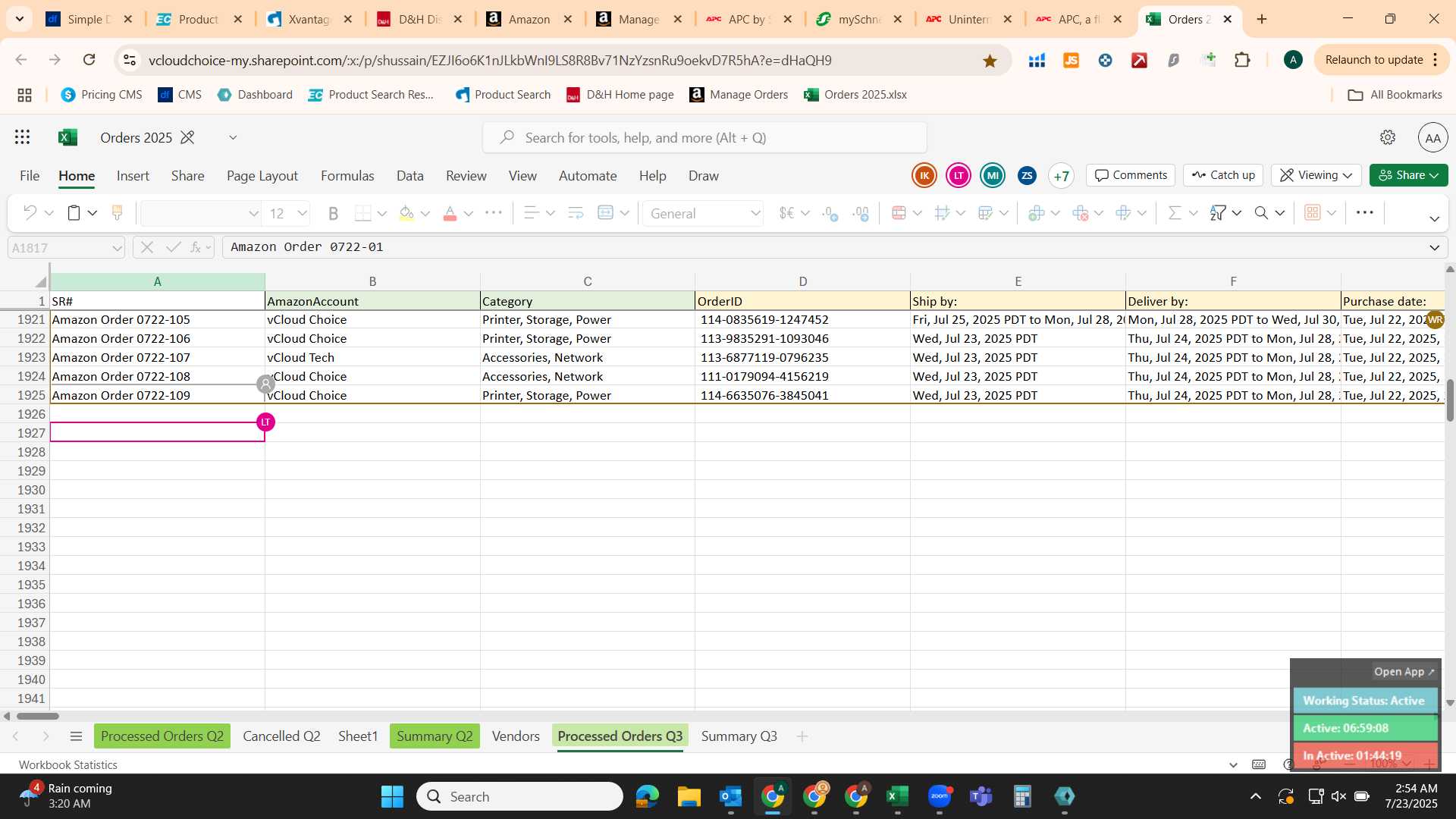This screenshot has height=819, width=1456.
Task: Switch to Processed Orders Q2 sheet
Action: point(162,736)
